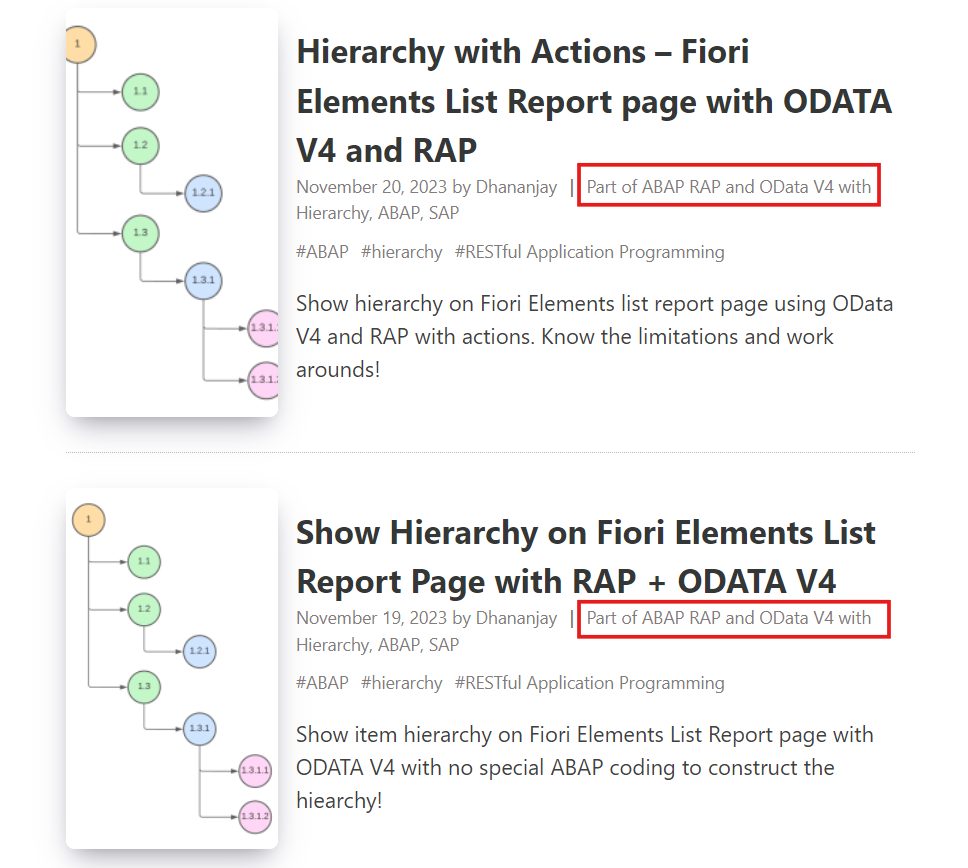Screen dimensions: 968x868
Task: Select #RESTful Application Programming tag in first post
Action: pos(590,252)
